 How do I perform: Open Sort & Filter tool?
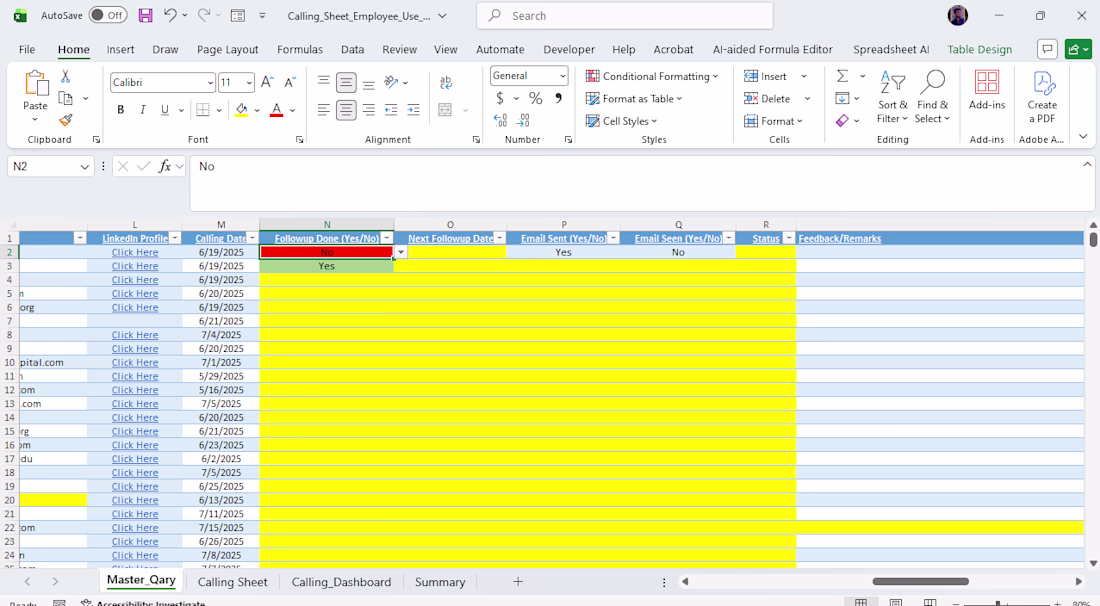pyautogui.click(x=892, y=96)
